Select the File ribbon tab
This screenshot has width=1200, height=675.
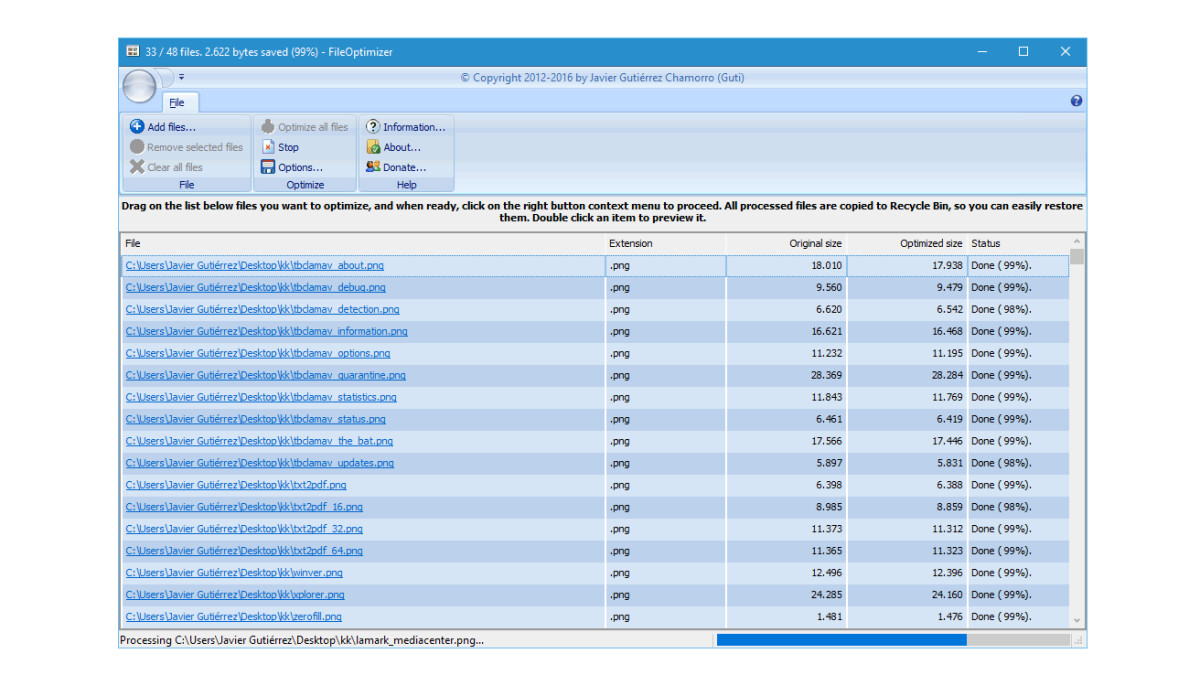177,102
